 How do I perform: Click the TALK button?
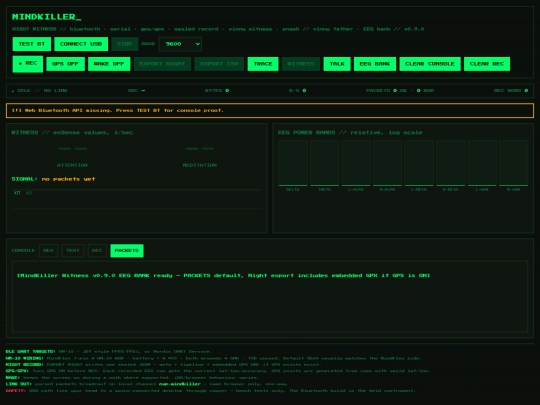click(337, 64)
